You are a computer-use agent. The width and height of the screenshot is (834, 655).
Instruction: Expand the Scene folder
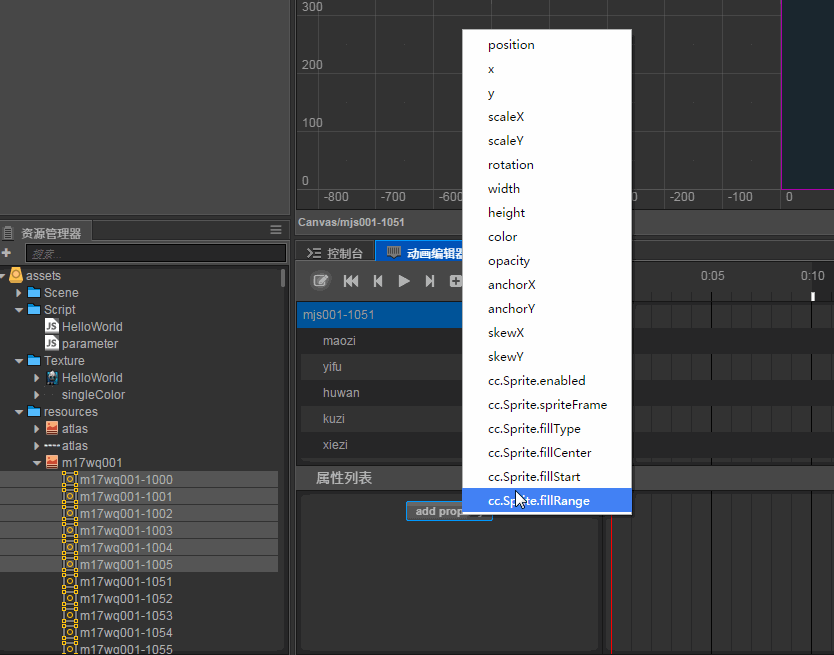19,293
